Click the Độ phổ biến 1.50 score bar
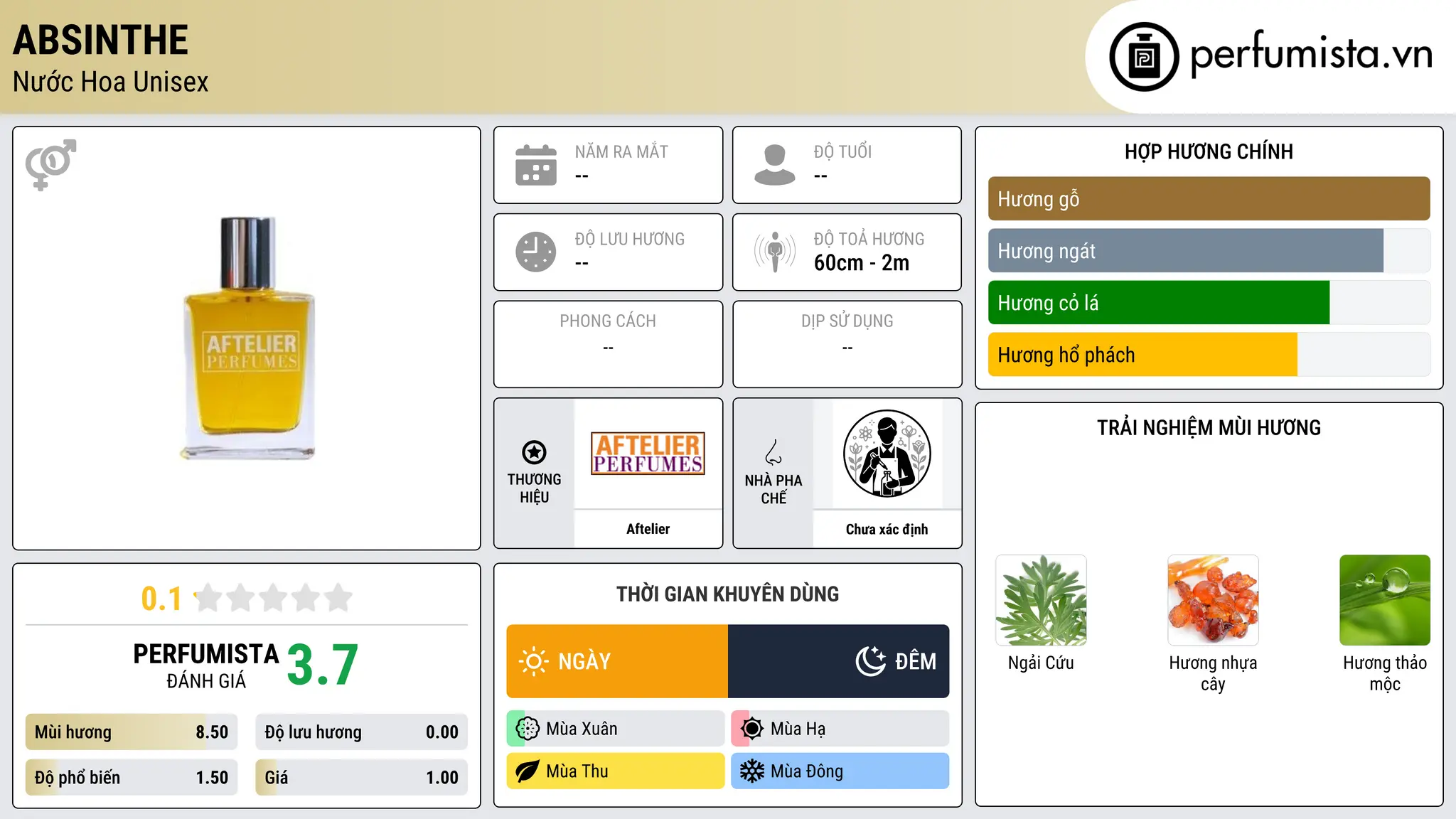Image resolution: width=1456 pixels, height=819 pixels. coord(132,778)
